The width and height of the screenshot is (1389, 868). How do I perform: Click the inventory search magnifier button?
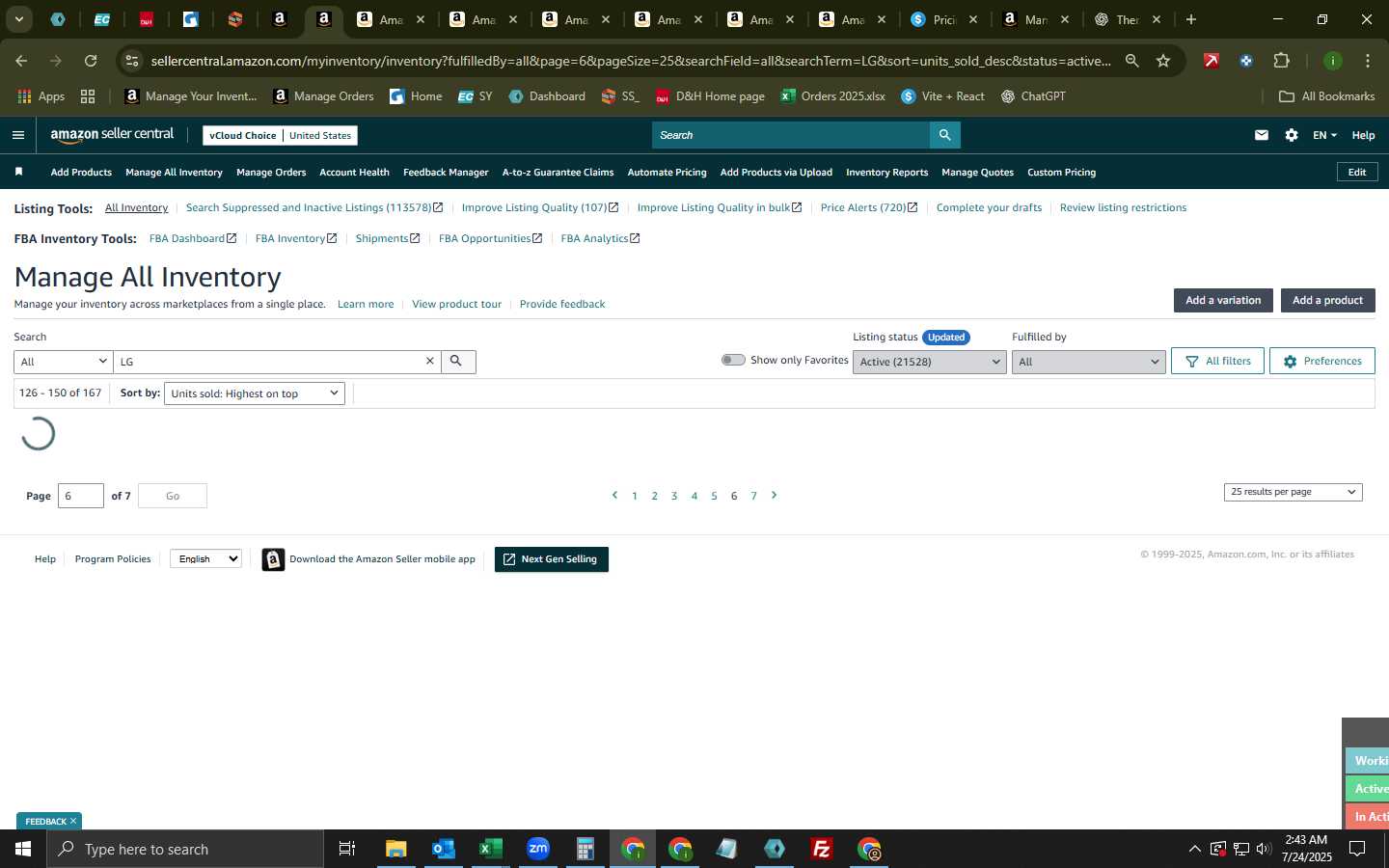(457, 361)
